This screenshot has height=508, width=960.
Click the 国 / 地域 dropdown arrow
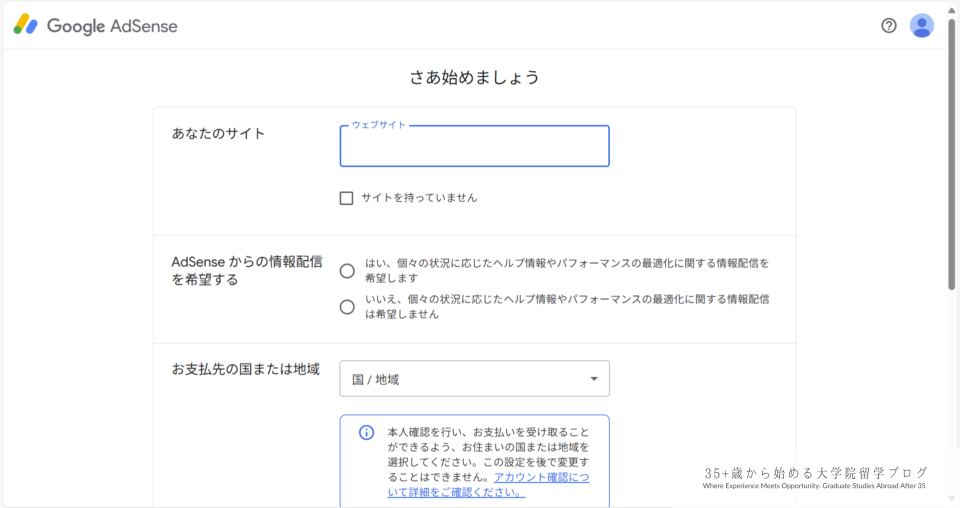(x=593, y=379)
